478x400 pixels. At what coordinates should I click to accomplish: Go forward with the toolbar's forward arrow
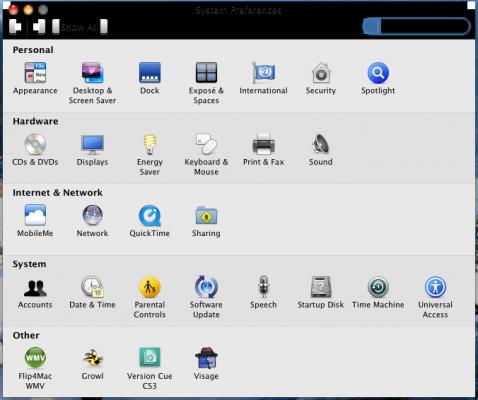39,27
